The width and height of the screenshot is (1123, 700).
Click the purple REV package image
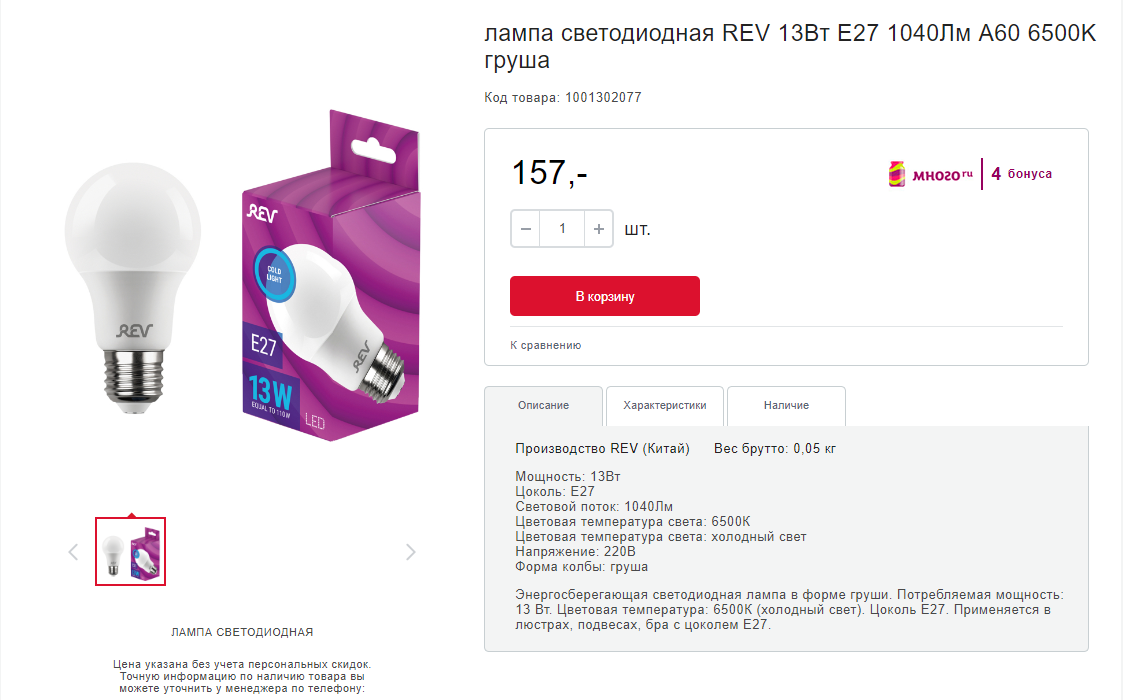pos(330,276)
